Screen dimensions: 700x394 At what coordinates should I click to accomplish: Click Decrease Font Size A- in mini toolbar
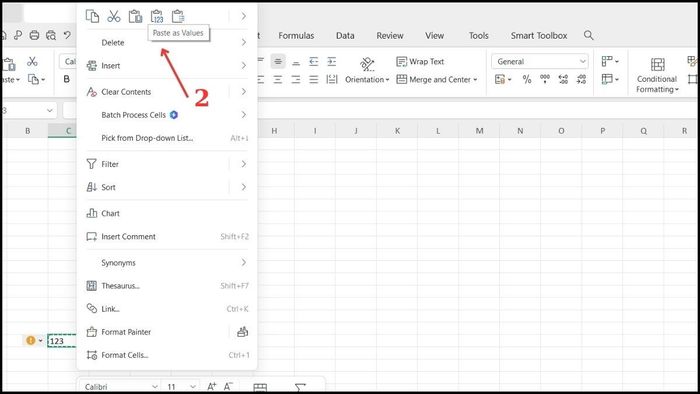tap(228, 386)
